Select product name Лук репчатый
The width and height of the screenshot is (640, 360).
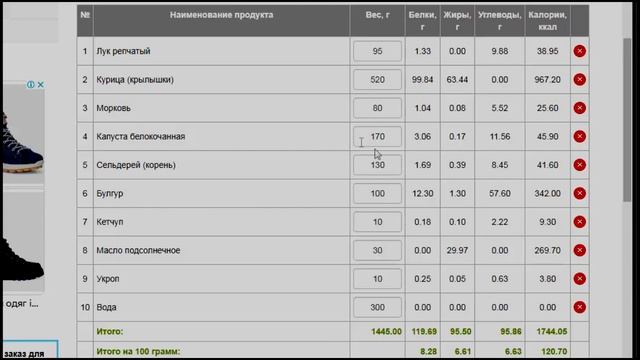(123, 51)
